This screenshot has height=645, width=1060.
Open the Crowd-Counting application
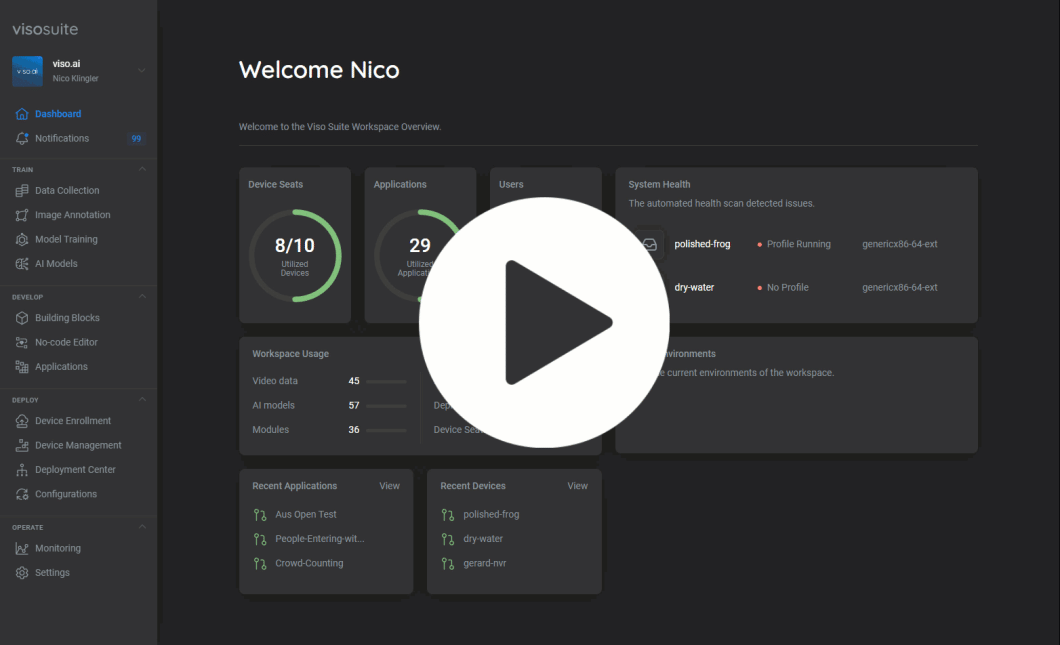(x=309, y=563)
